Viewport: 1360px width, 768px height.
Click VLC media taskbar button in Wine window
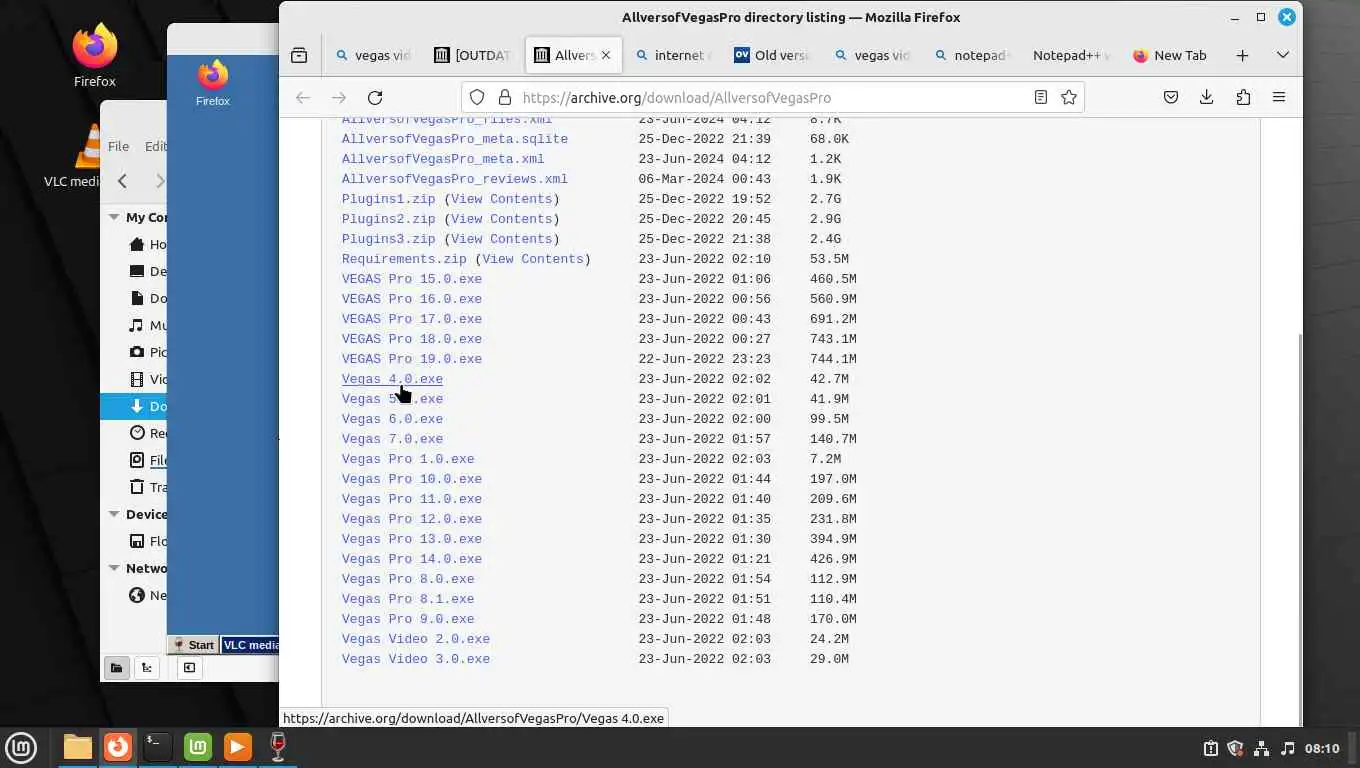tap(250, 645)
